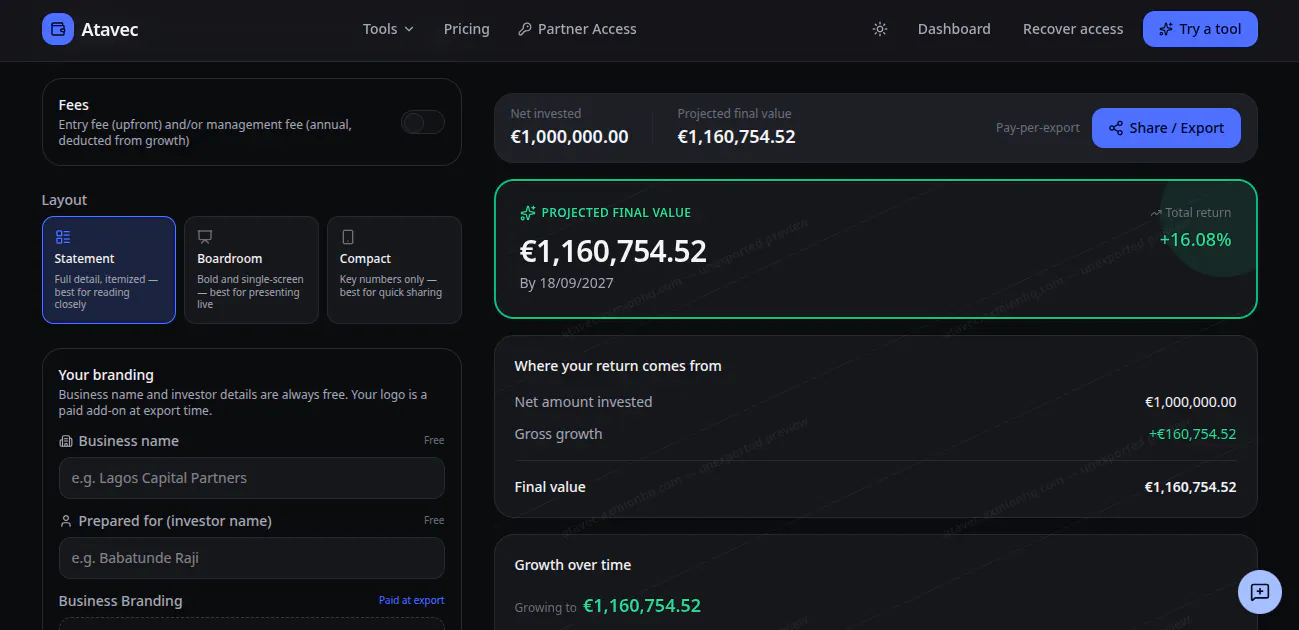1299x630 pixels.
Task: Click the Paid at export link
Action: click(411, 600)
